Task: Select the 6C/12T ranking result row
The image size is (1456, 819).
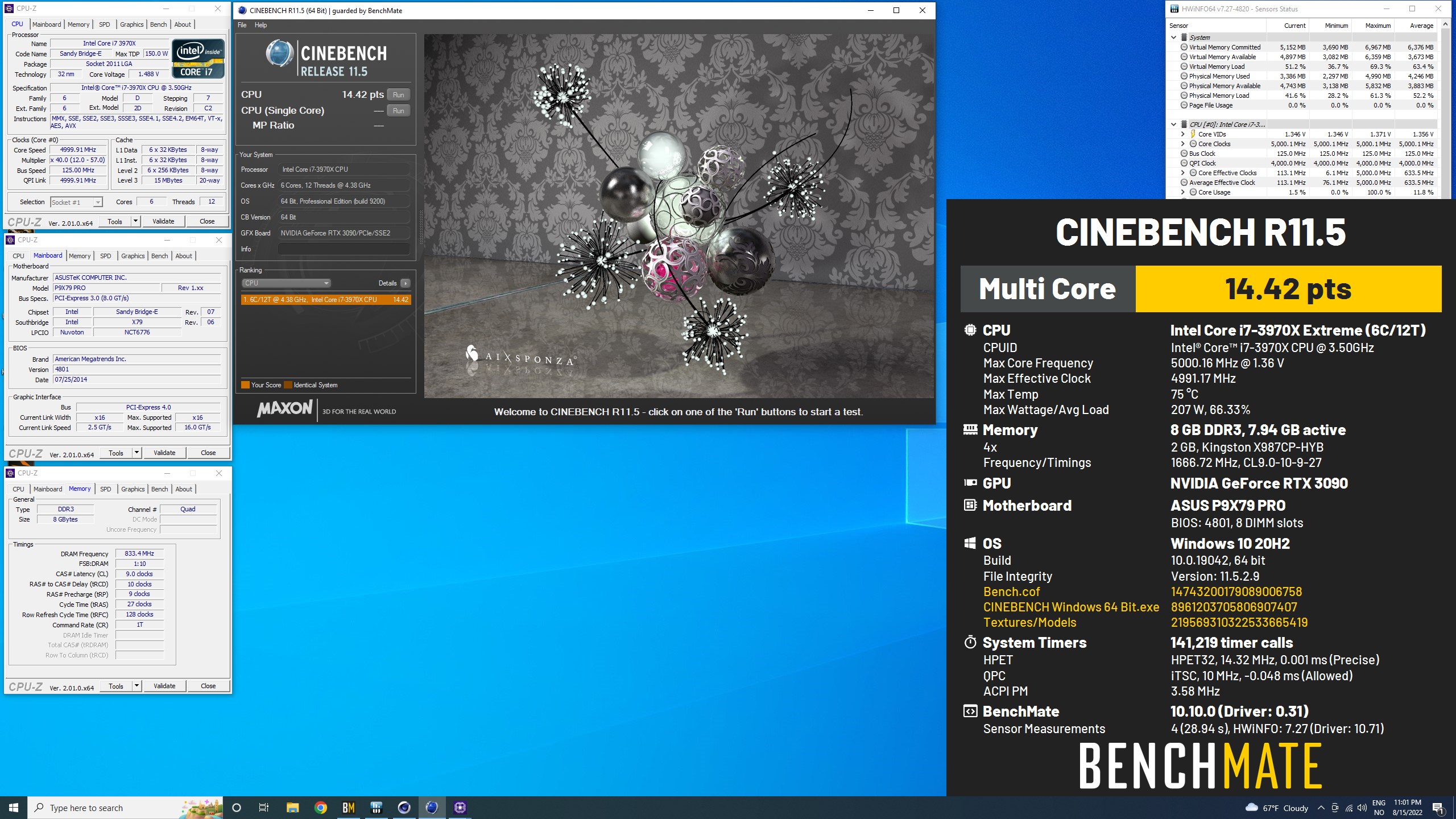Action: 325,300
